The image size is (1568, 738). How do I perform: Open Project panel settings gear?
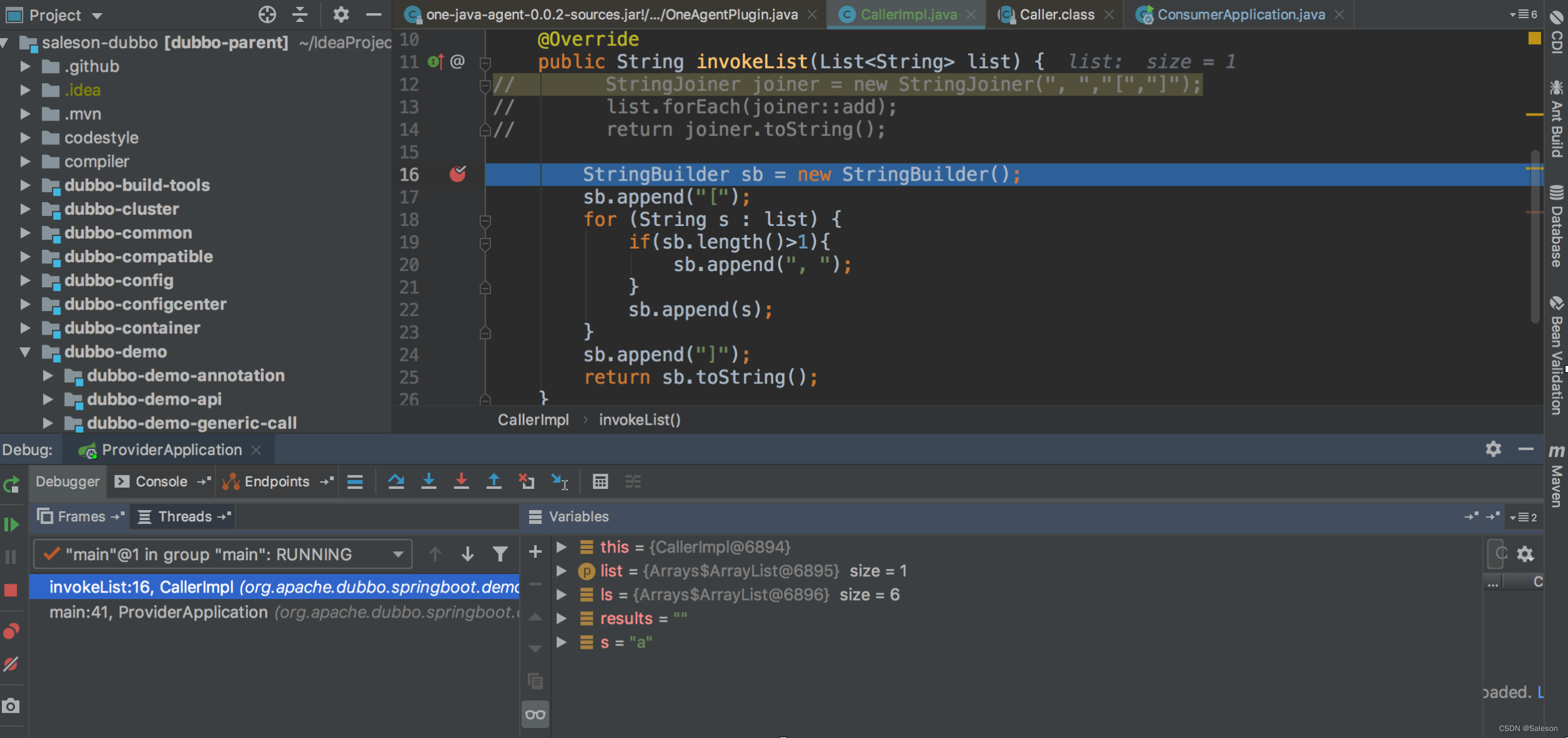[x=340, y=14]
